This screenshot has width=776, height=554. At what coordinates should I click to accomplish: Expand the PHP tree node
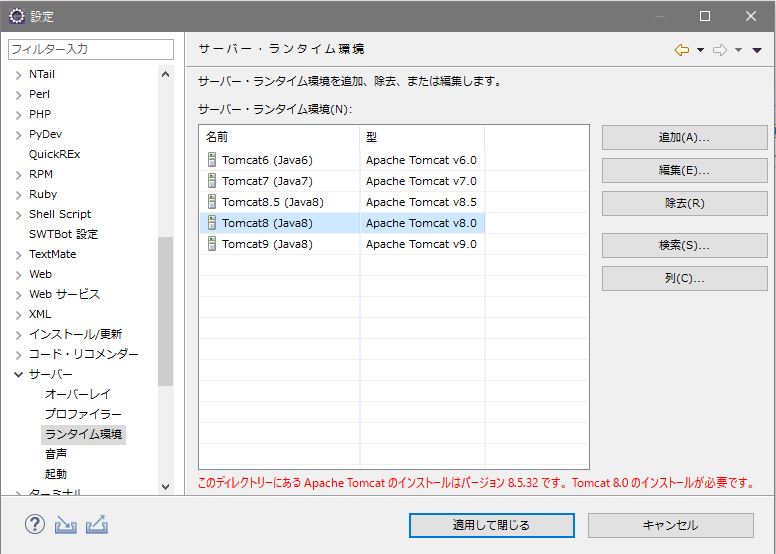click(18, 115)
